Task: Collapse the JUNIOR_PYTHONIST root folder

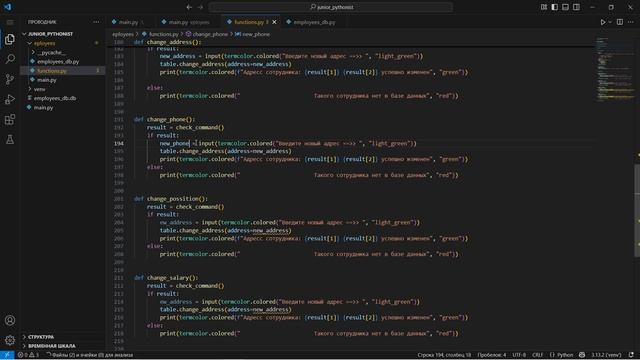Action: 24,34
